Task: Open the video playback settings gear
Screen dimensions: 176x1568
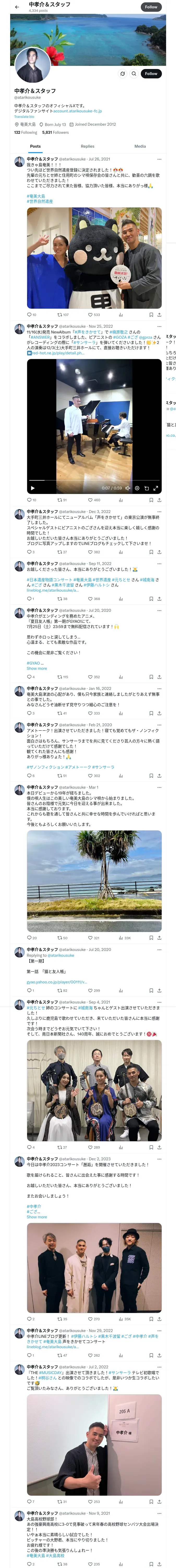Action: point(137,488)
